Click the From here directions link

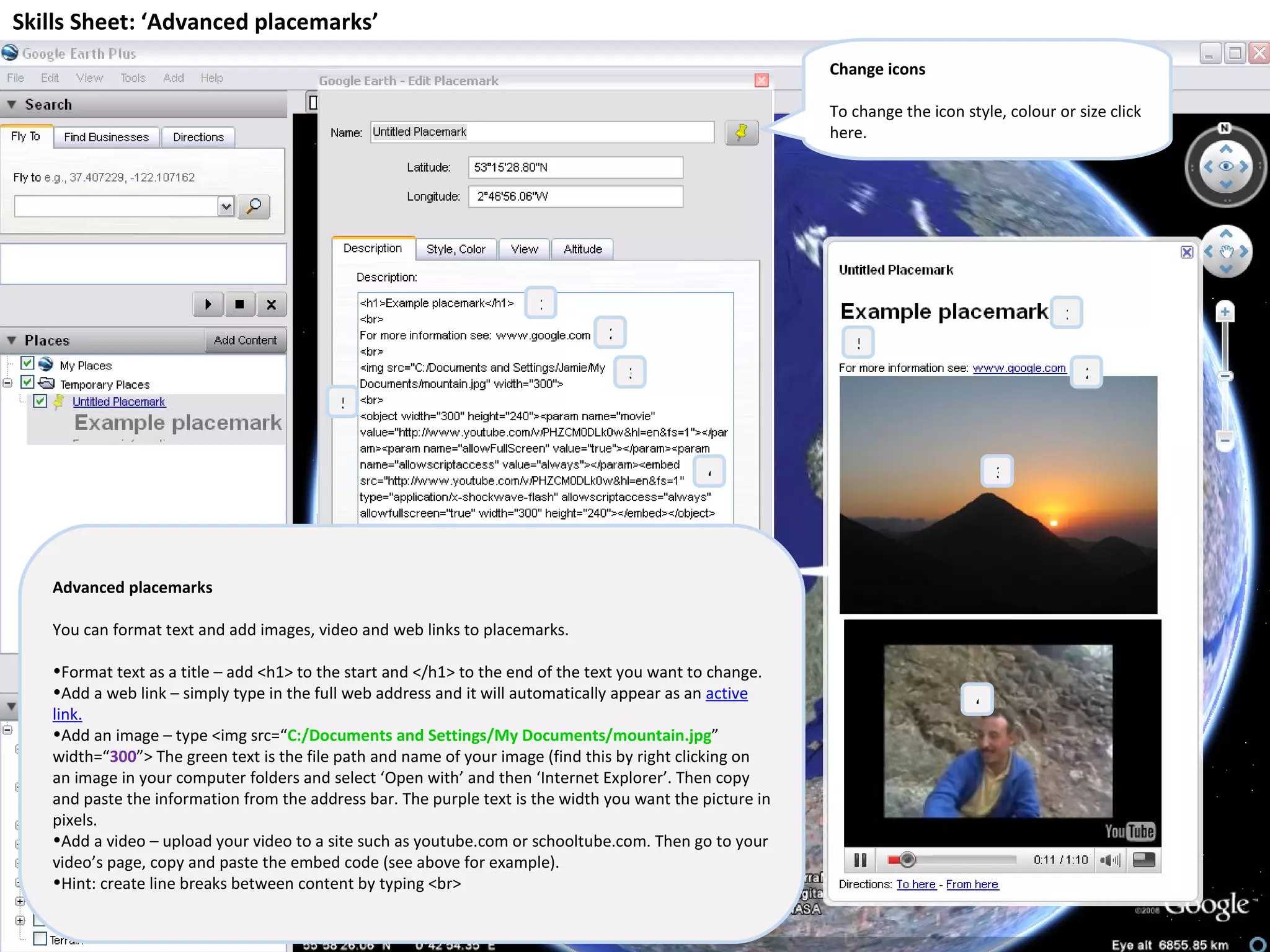[x=972, y=884]
